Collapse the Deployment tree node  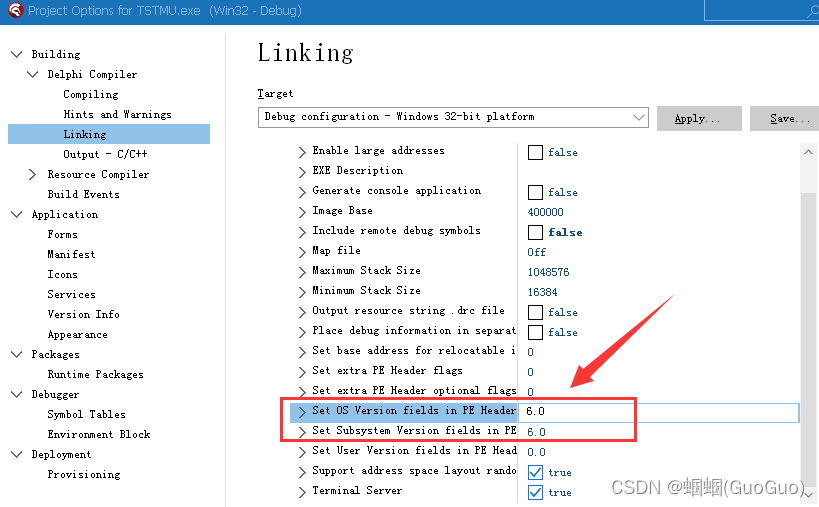pyautogui.click(x=17, y=454)
